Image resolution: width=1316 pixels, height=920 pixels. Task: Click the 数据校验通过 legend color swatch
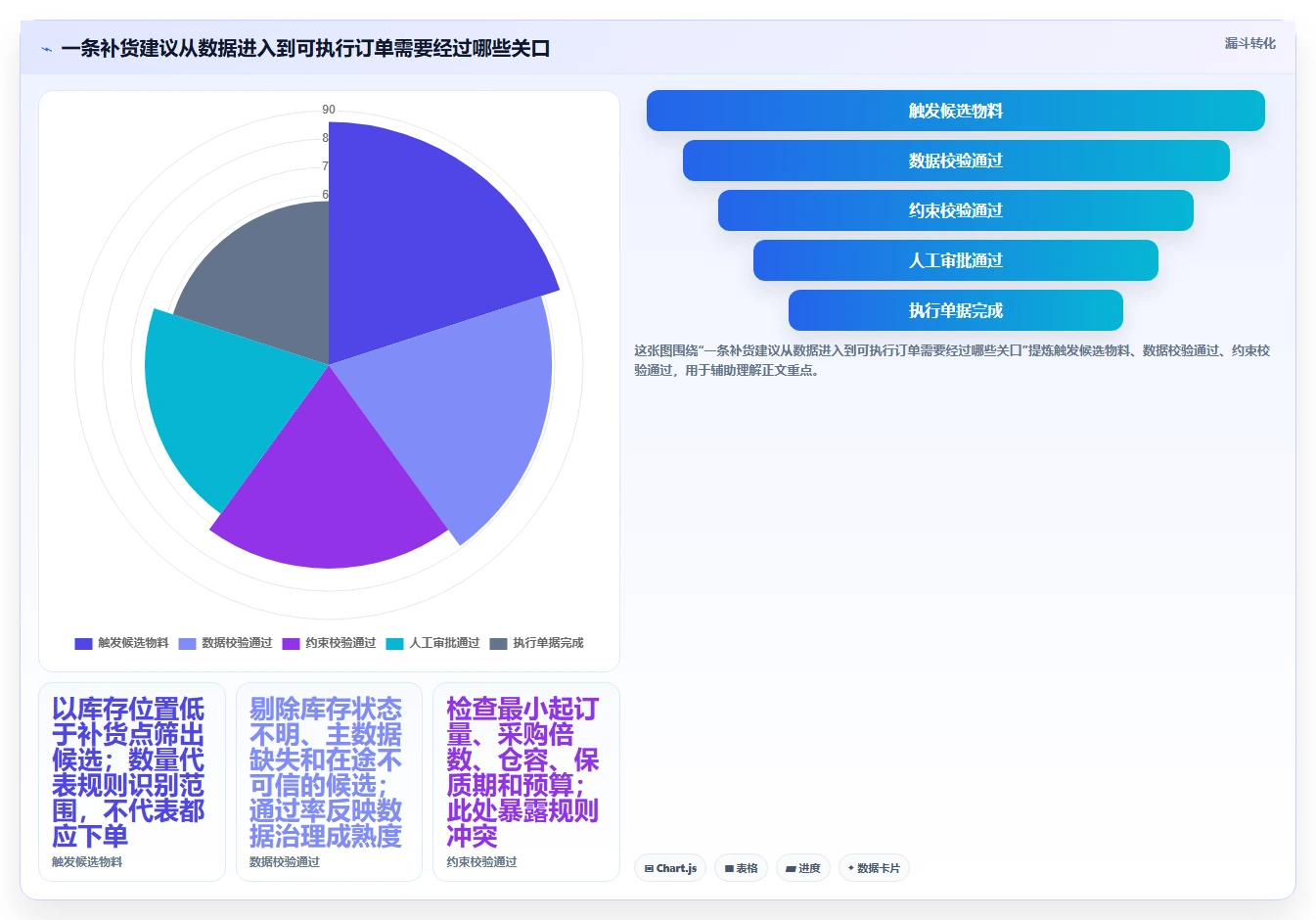[187, 643]
